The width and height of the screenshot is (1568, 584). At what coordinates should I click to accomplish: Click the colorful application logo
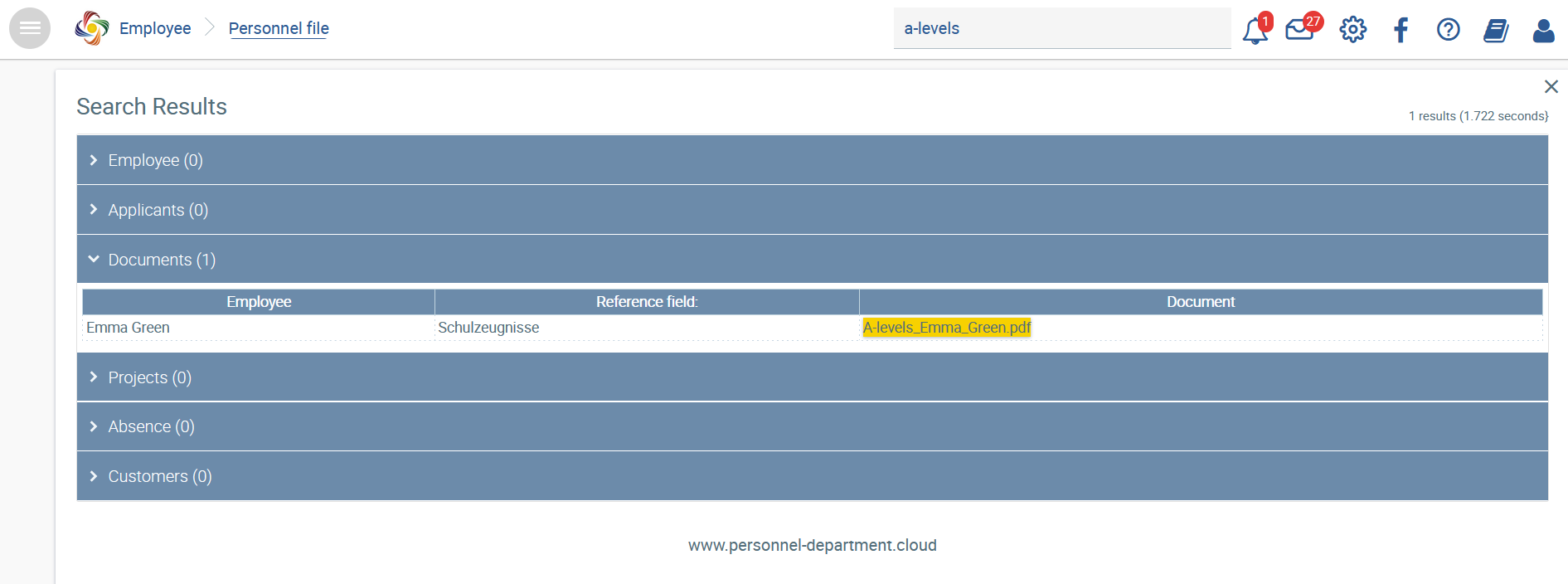[x=92, y=28]
